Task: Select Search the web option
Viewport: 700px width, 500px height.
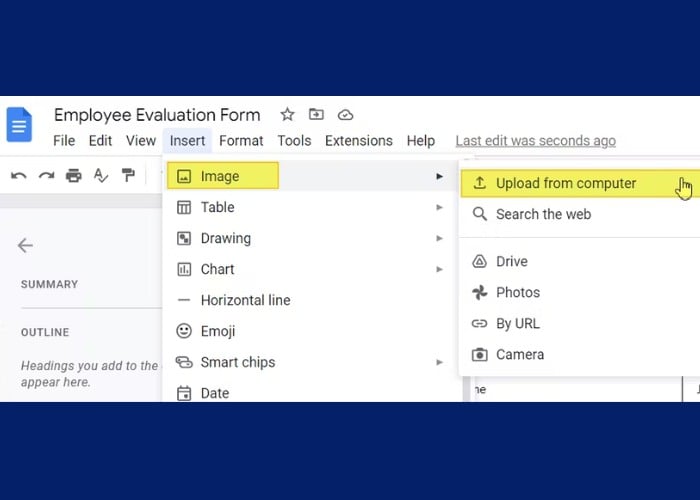Action: 543,214
